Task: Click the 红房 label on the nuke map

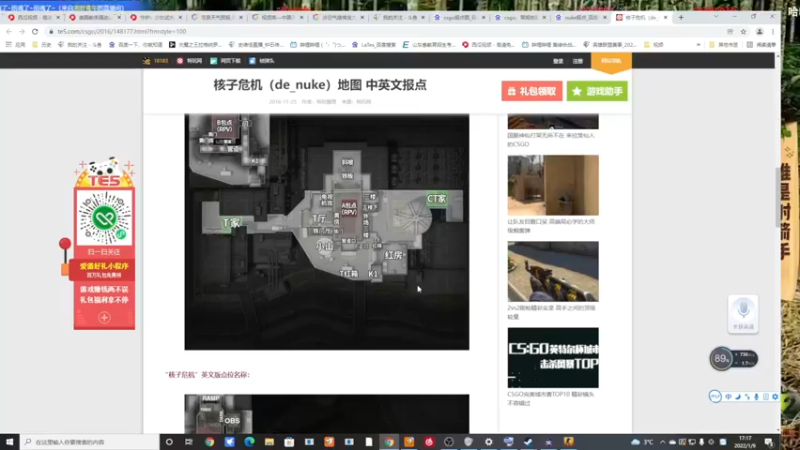Action: [393, 255]
